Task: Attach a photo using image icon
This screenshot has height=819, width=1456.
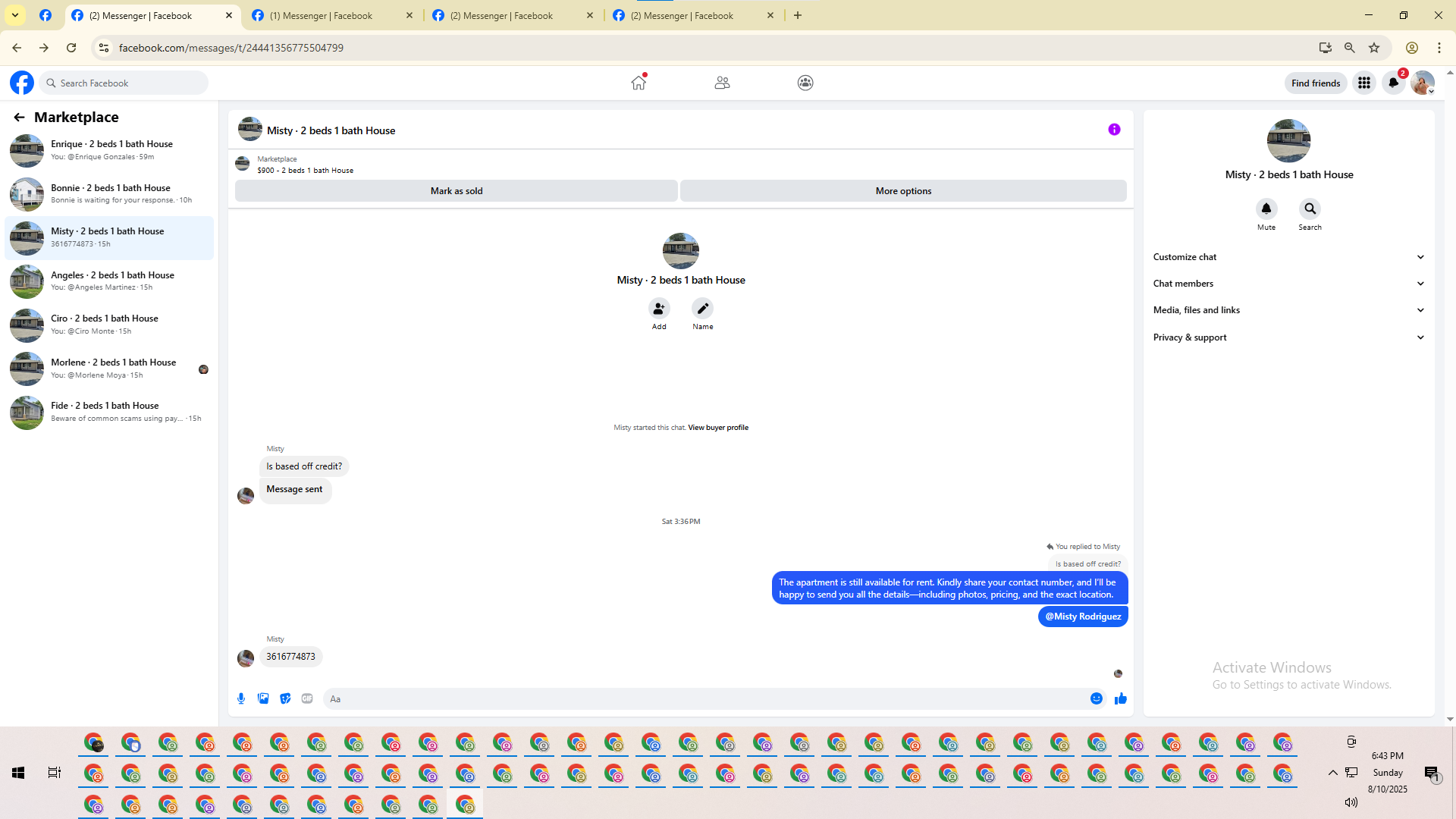Action: [x=263, y=698]
